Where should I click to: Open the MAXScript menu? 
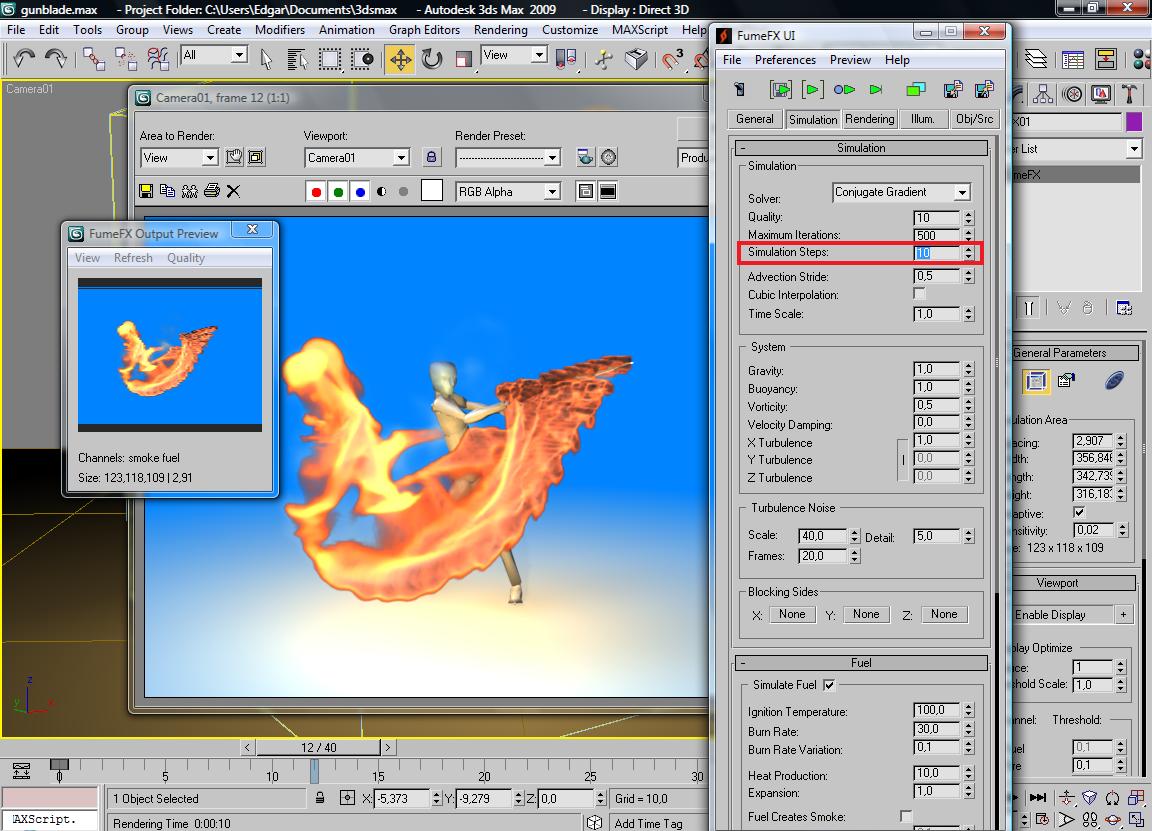(640, 29)
